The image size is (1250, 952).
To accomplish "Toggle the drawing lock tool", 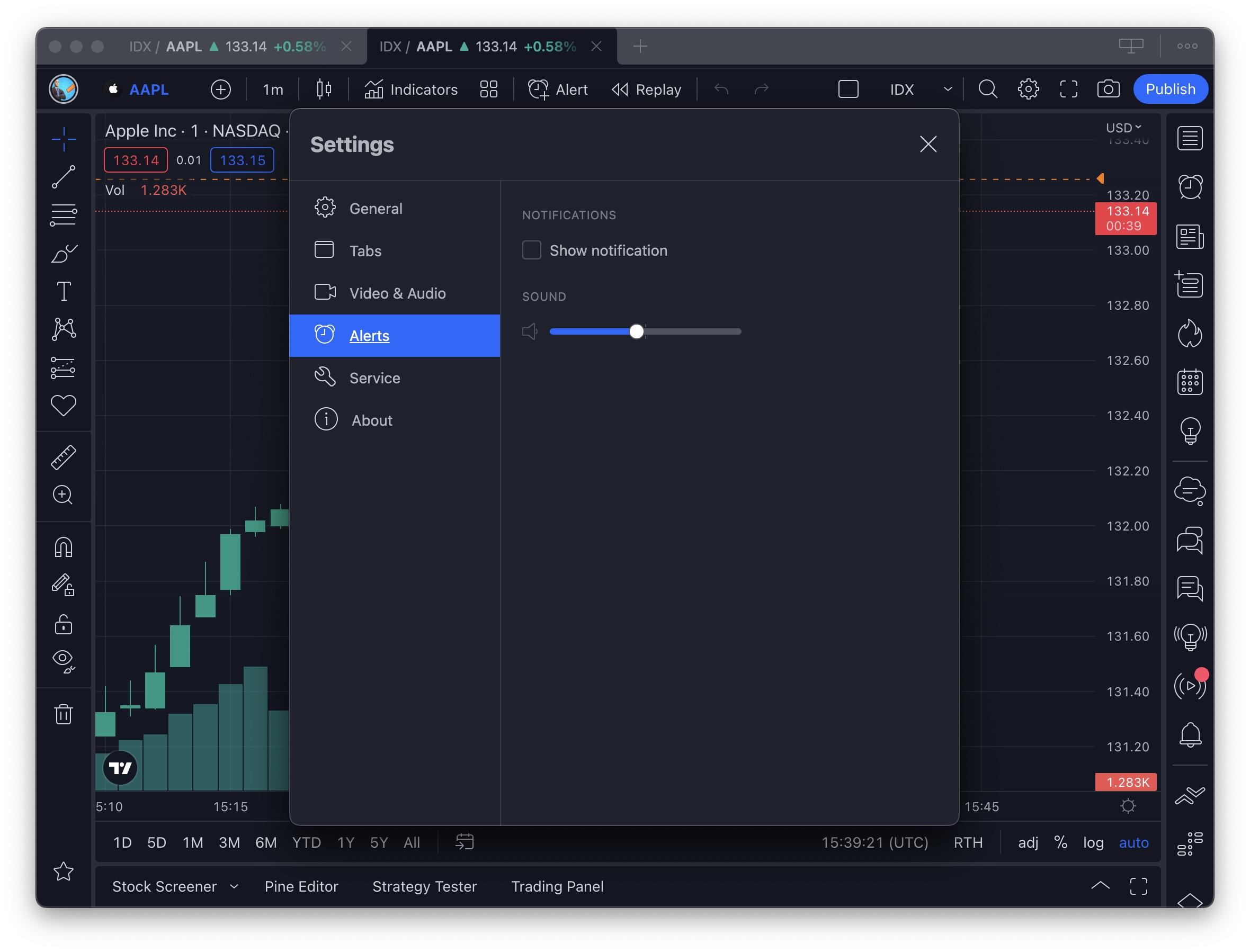I will pos(64,624).
